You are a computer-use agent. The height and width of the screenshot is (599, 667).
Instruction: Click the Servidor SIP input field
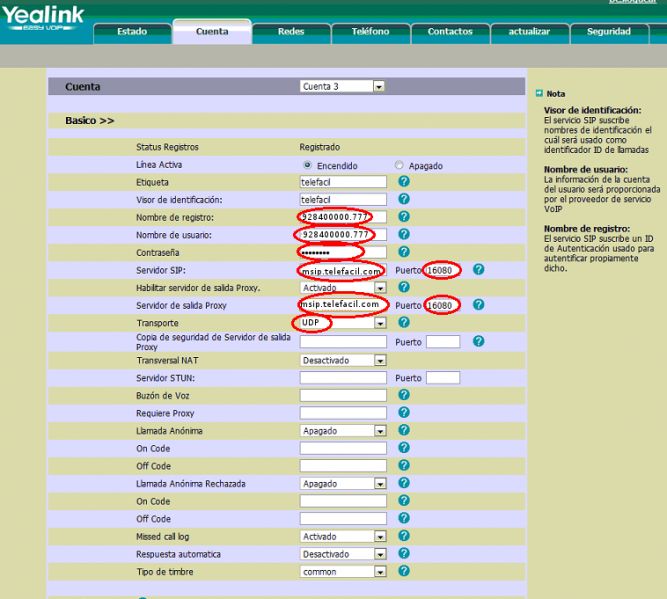click(342, 271)
